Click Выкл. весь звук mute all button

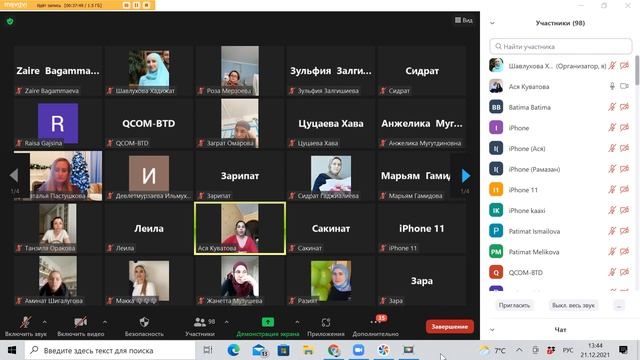573,305
